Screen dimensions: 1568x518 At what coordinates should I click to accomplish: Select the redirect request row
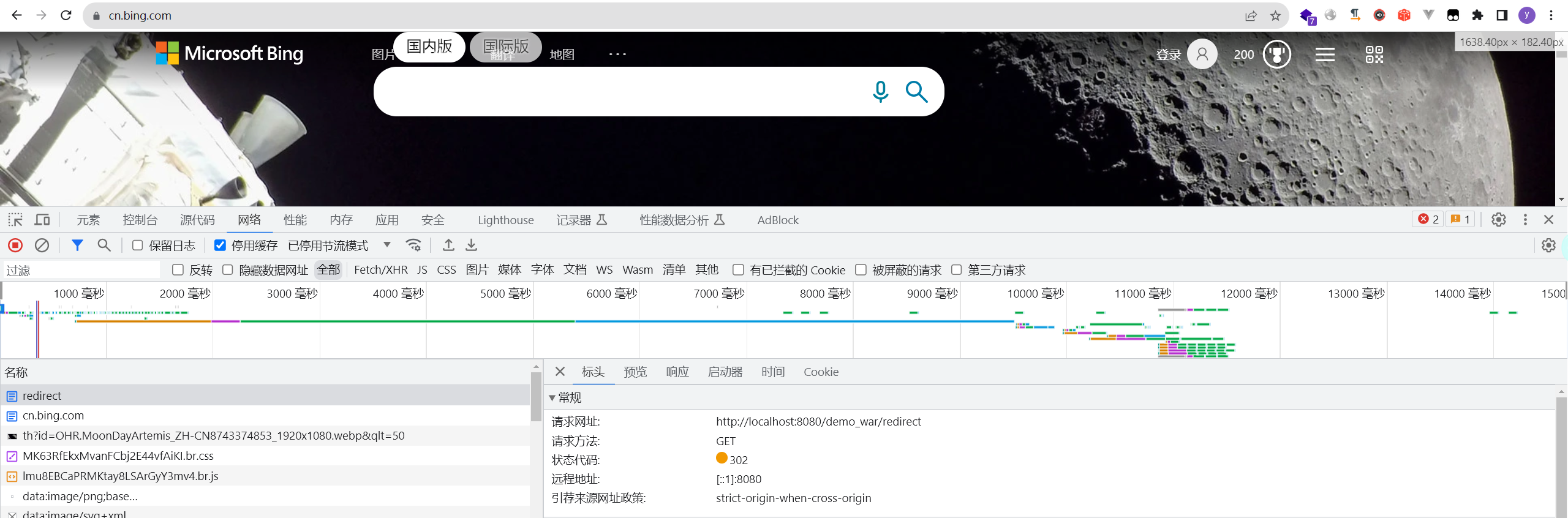pyautogui.click(x=265, y=396)
